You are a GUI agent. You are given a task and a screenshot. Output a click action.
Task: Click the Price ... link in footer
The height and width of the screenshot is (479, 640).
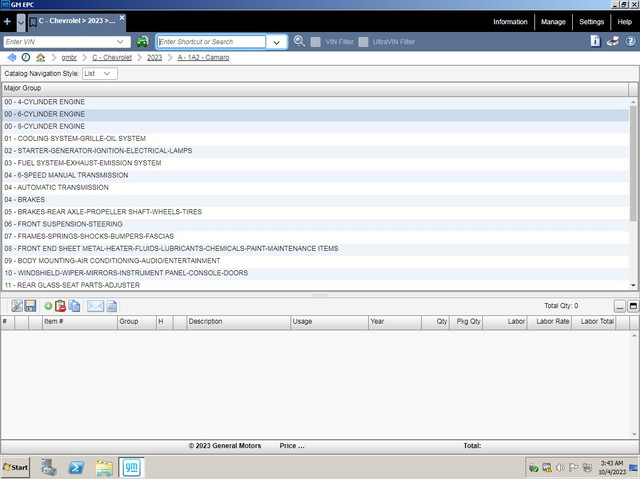click(x=292, y=446)
